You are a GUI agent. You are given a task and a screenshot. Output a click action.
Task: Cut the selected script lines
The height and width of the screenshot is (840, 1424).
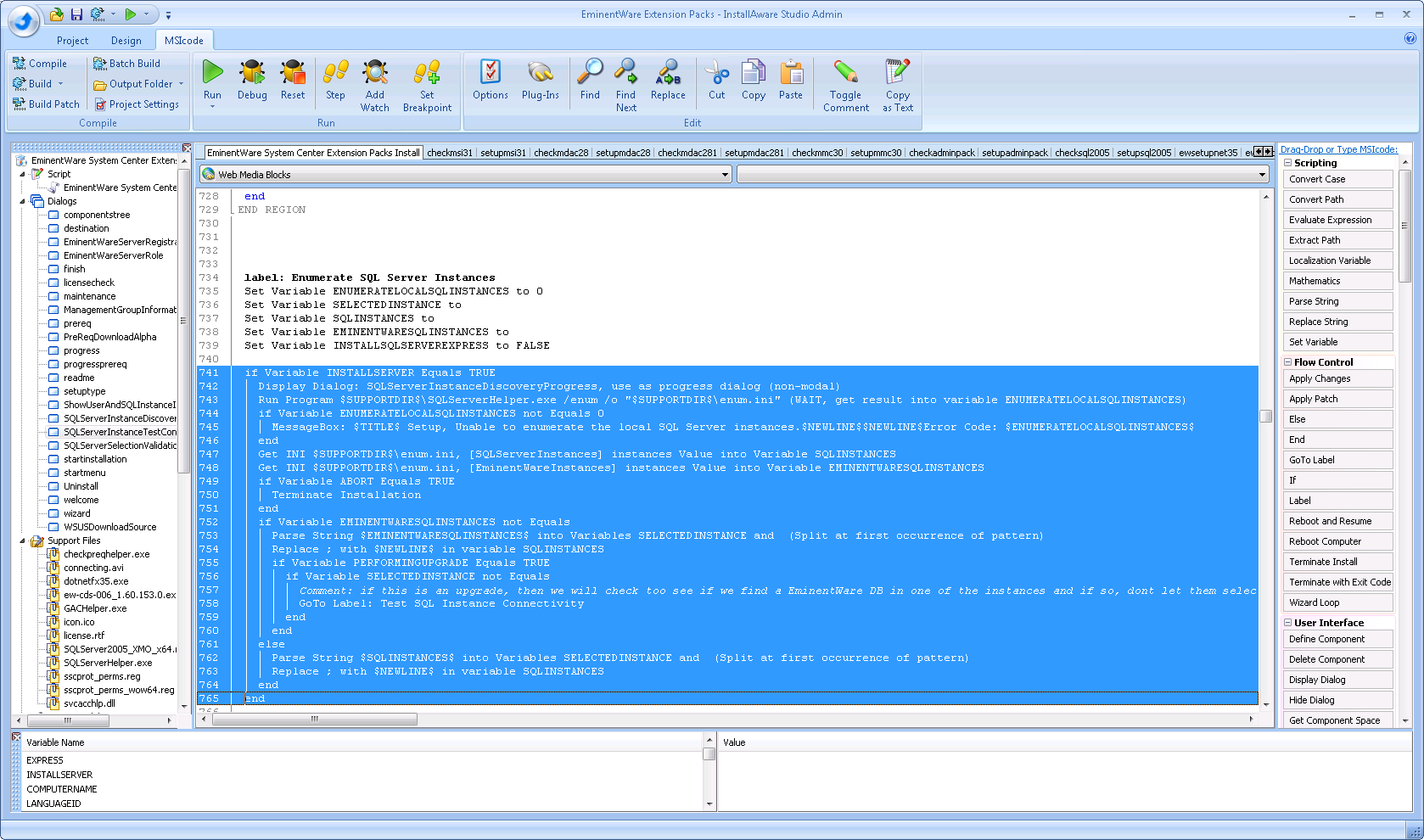(716, 81)
